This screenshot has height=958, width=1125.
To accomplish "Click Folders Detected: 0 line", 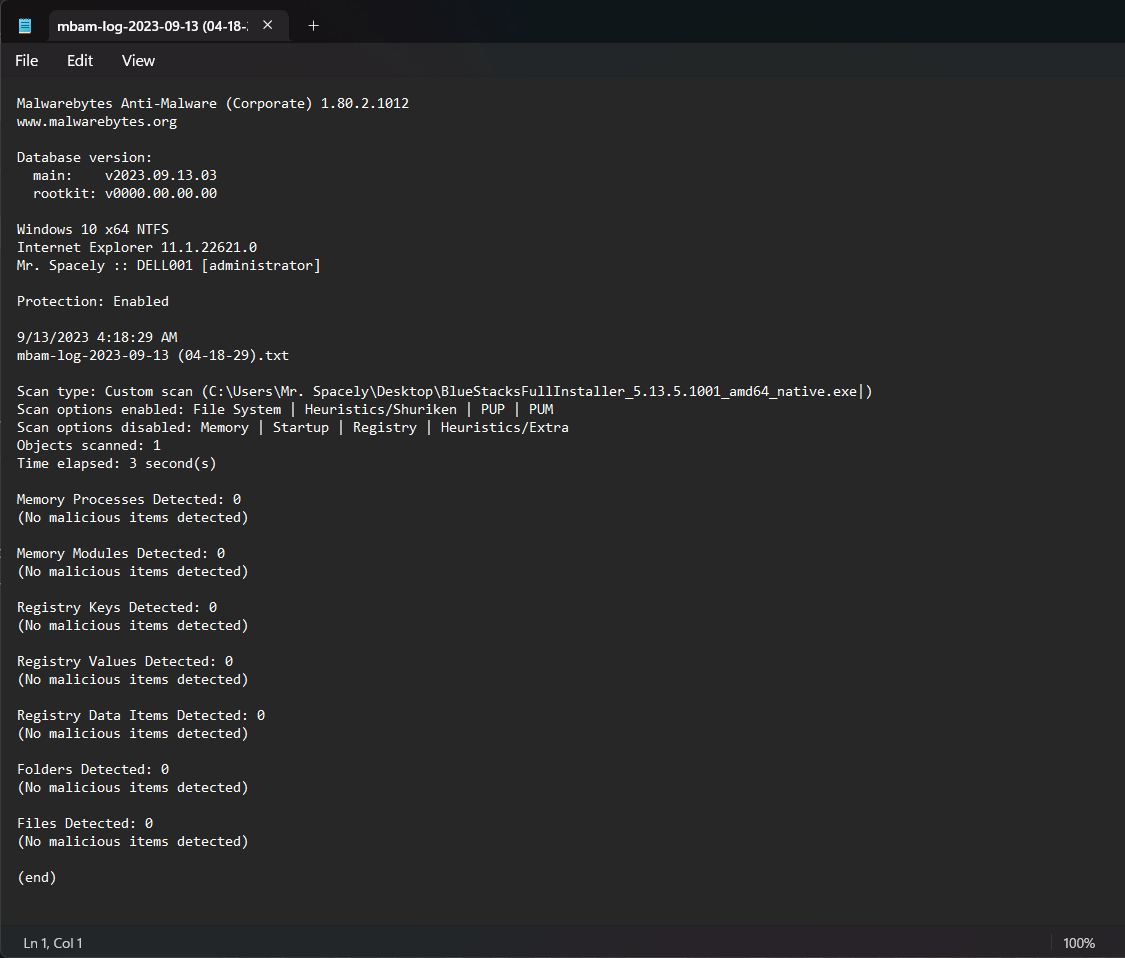I will (x=93, y=769).
